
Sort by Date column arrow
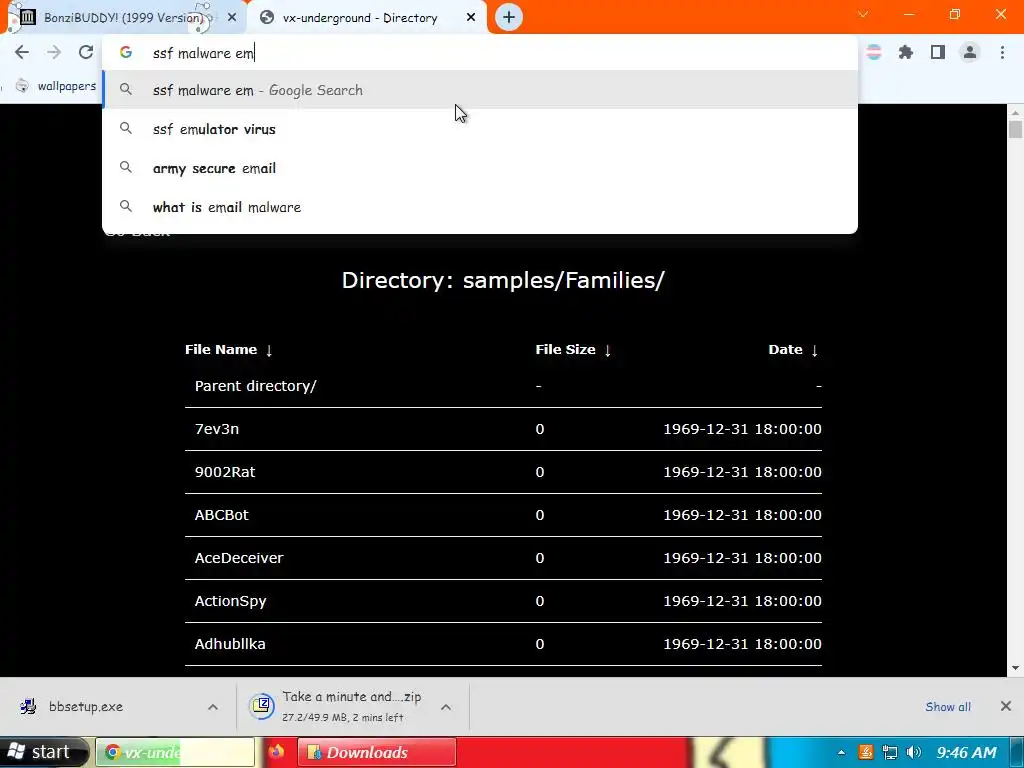(x=814, y=350)
